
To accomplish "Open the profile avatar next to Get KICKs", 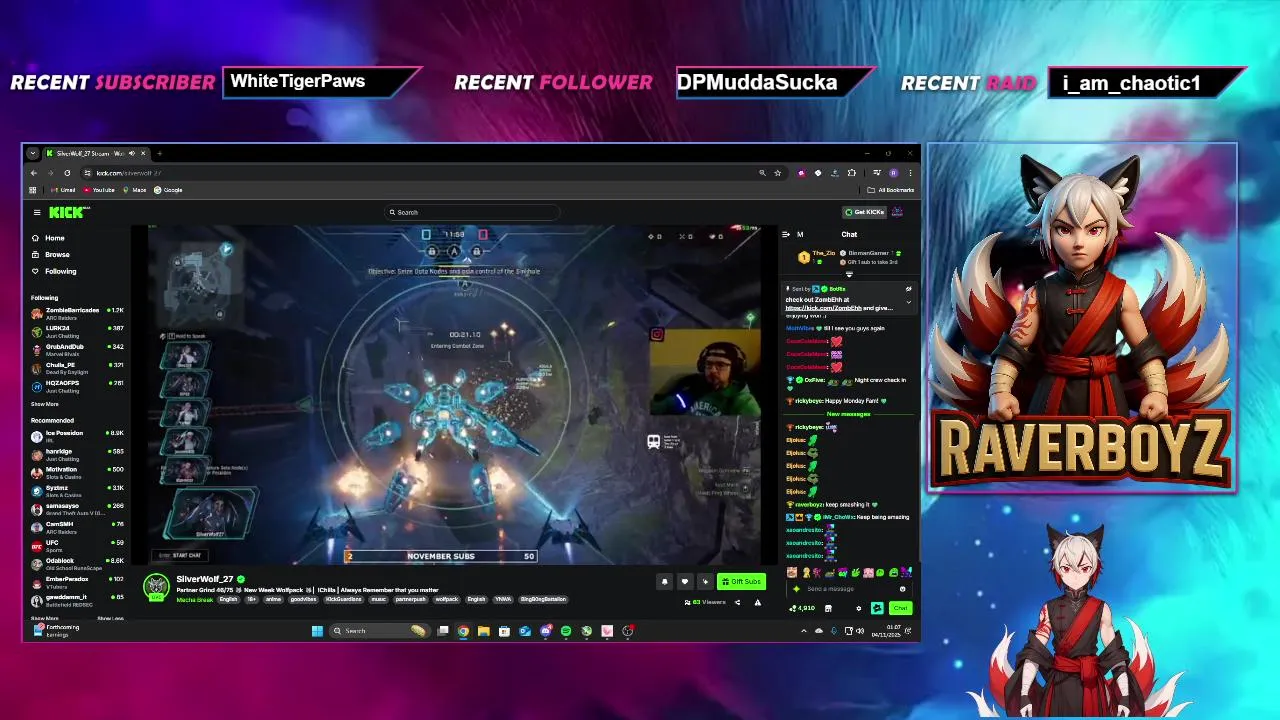I will (898, 212).
